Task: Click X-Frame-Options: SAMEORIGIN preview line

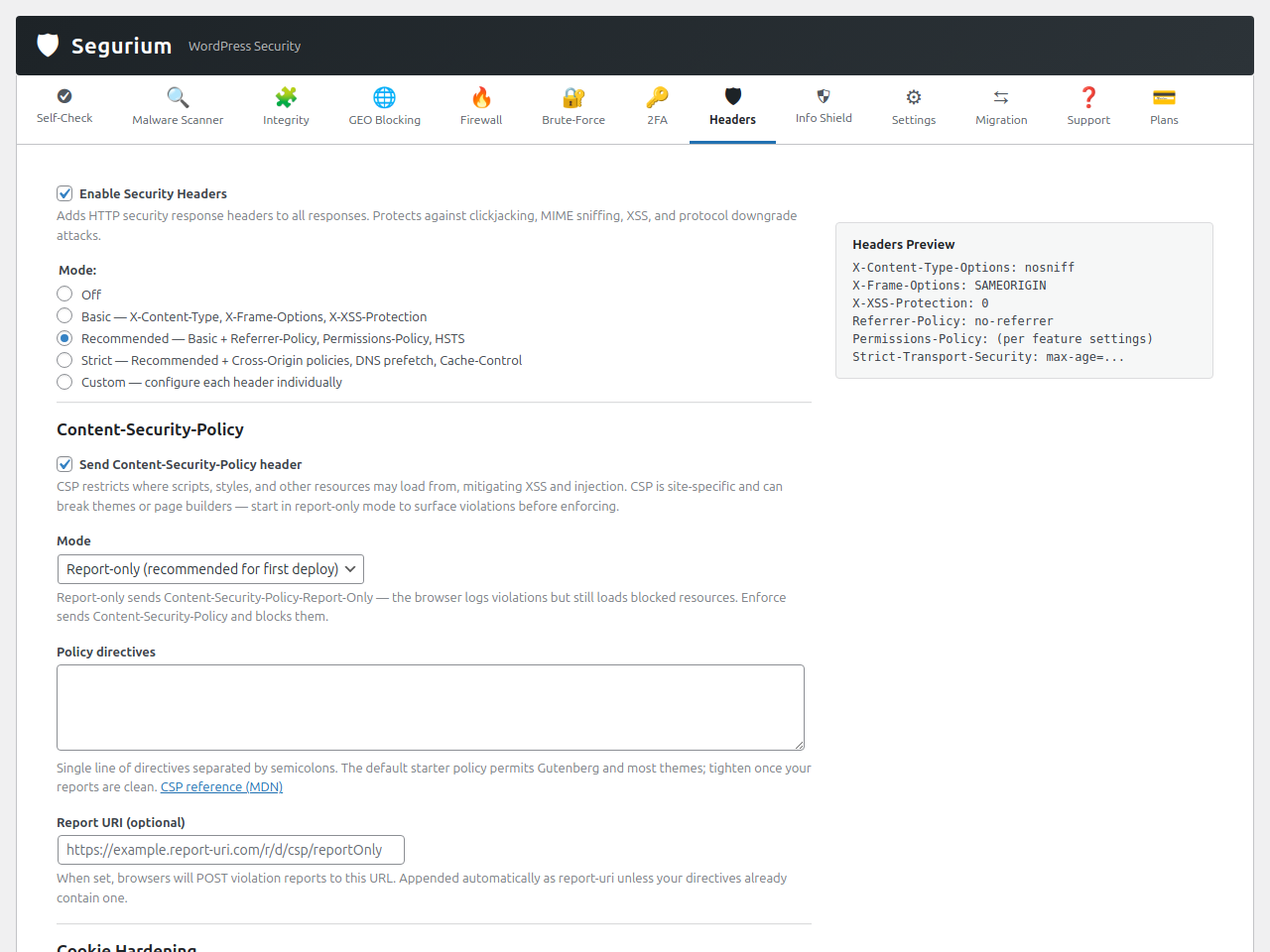Action: point(950,286)
